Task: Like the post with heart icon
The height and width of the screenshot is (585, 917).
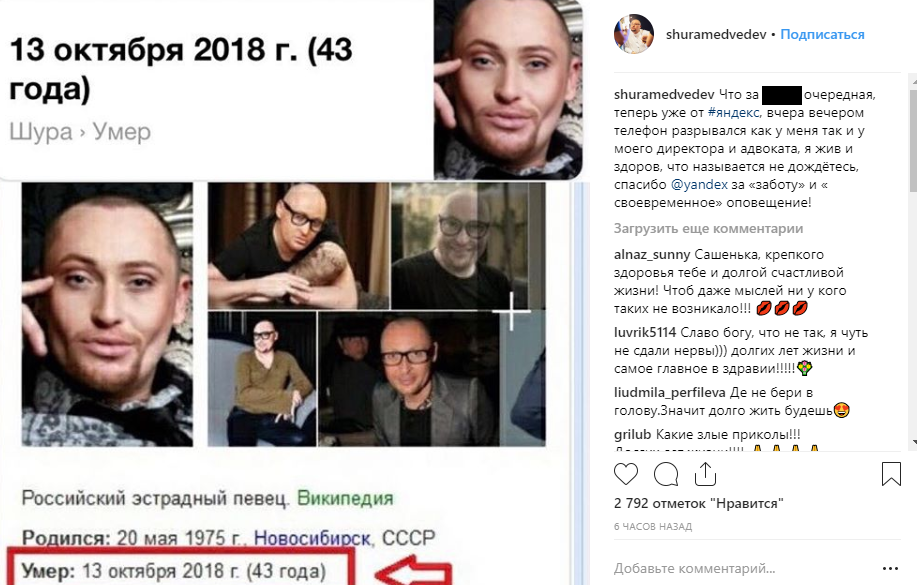Action: pyautogui.click(x=626, y=474)
